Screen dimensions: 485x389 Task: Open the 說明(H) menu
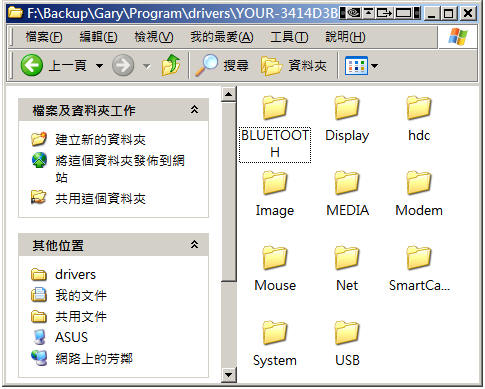[345, 37]
